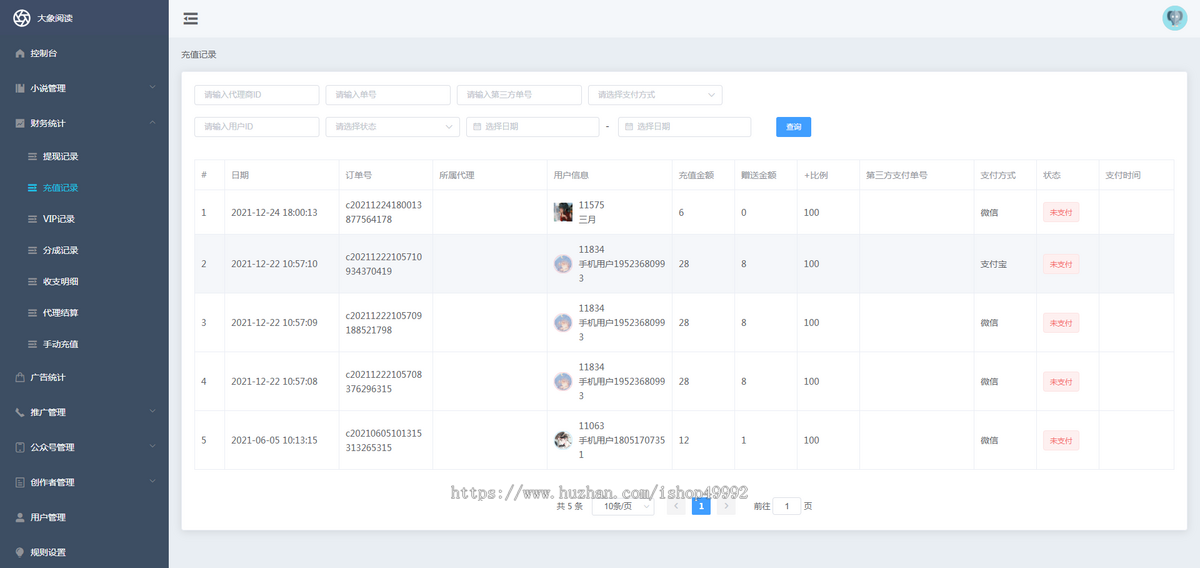Click the 广告统计 sidebar icon

tap(20, 377)
